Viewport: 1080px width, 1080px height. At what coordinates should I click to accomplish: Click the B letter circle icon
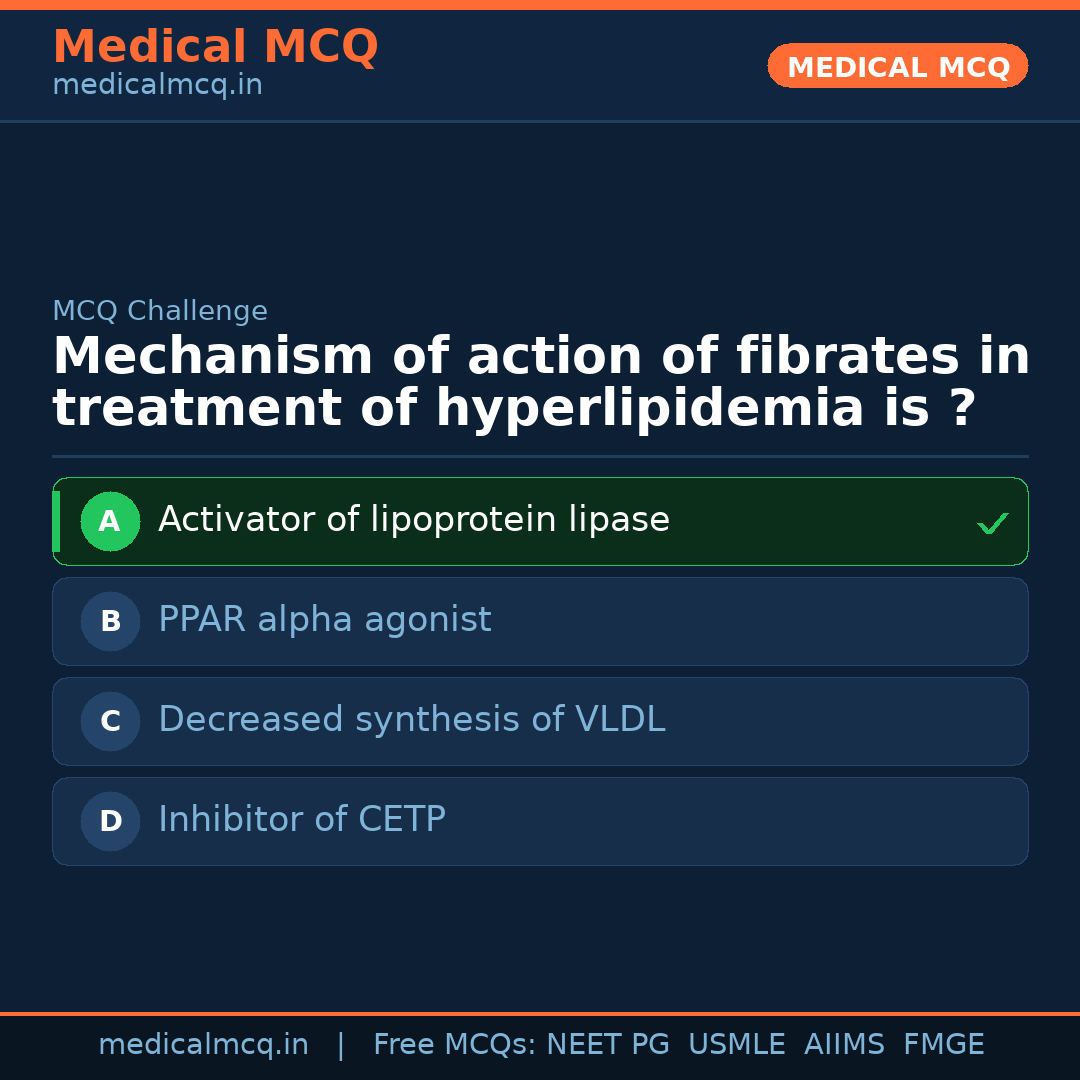click(110, 621)
